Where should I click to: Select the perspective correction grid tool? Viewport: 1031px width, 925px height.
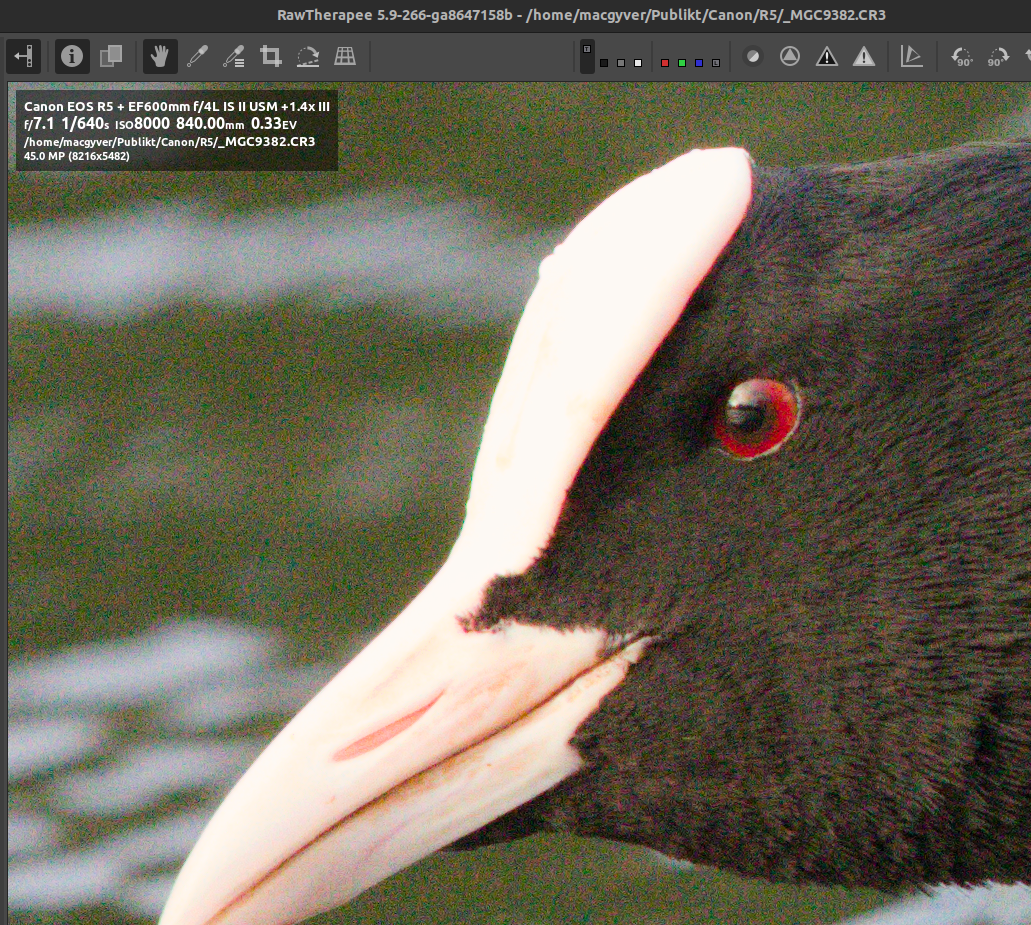345,56
